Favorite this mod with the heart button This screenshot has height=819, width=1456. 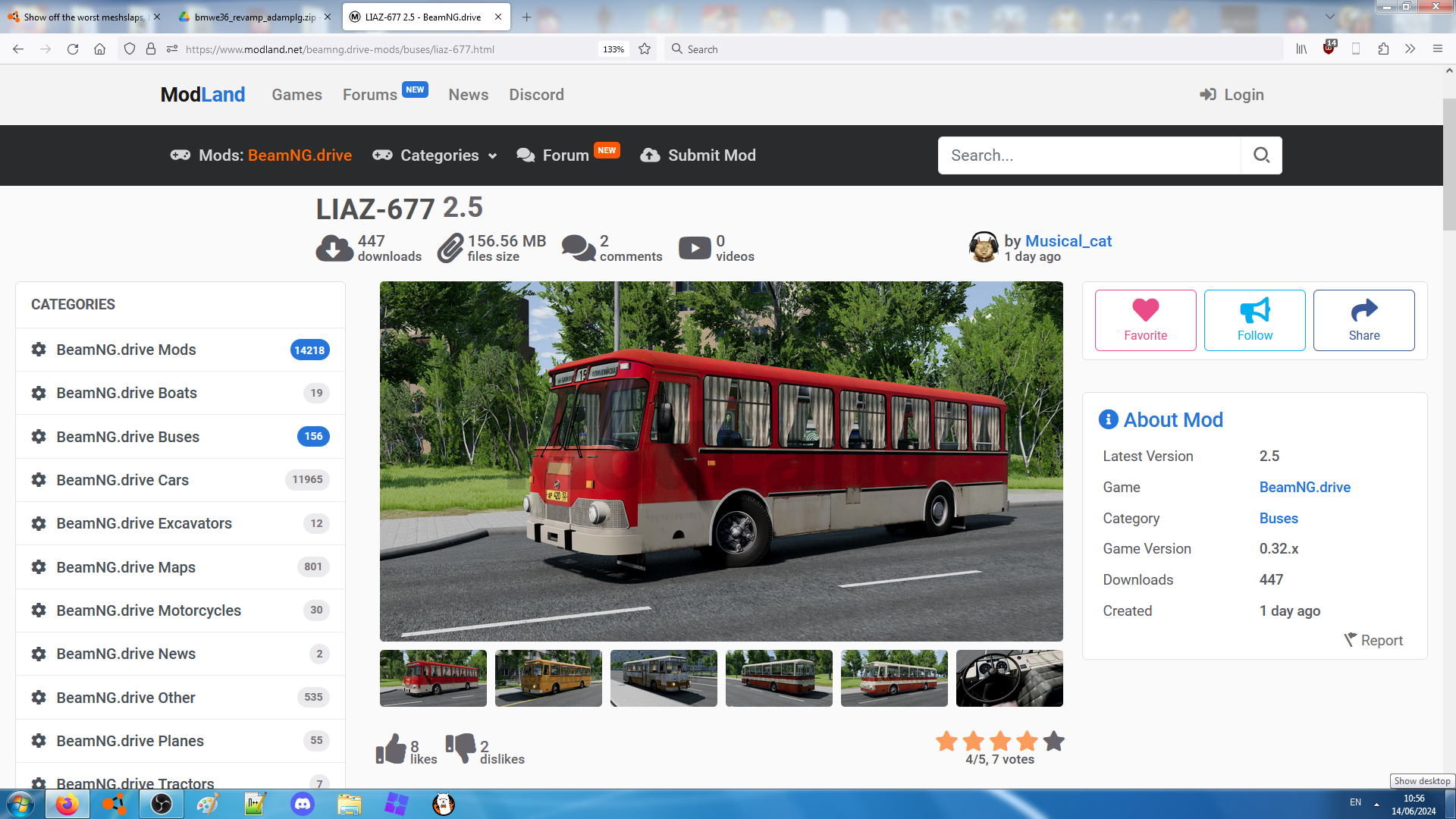[1145, 320]
